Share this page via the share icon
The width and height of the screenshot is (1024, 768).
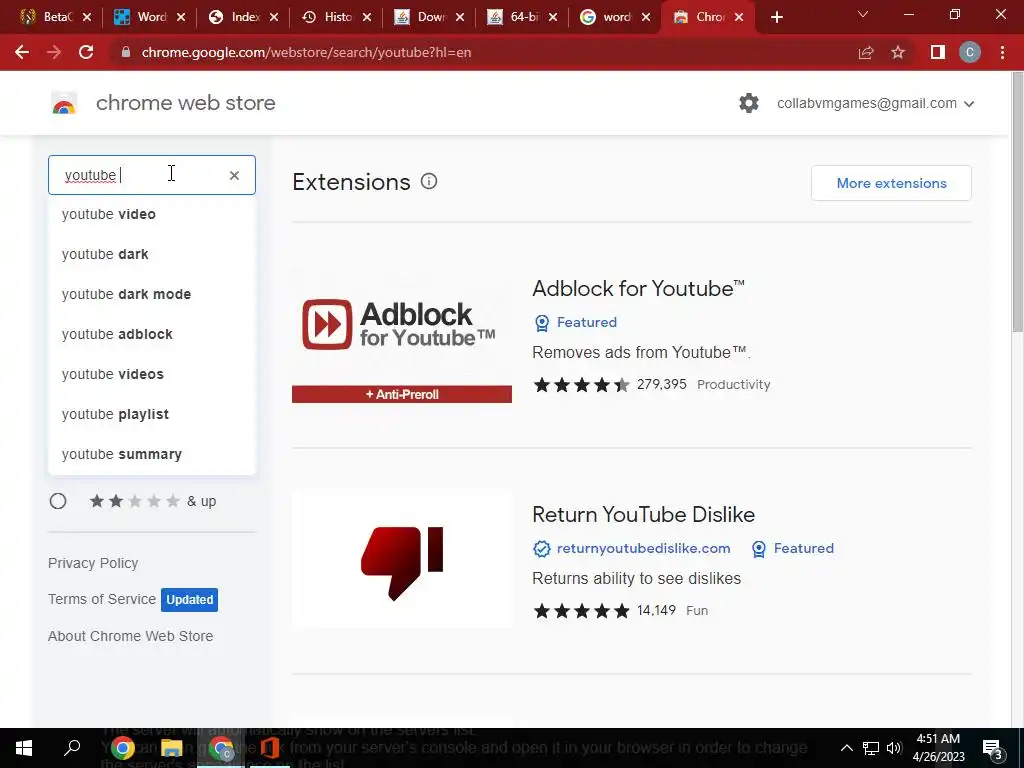pyautogui.click(x=866, y=52)
